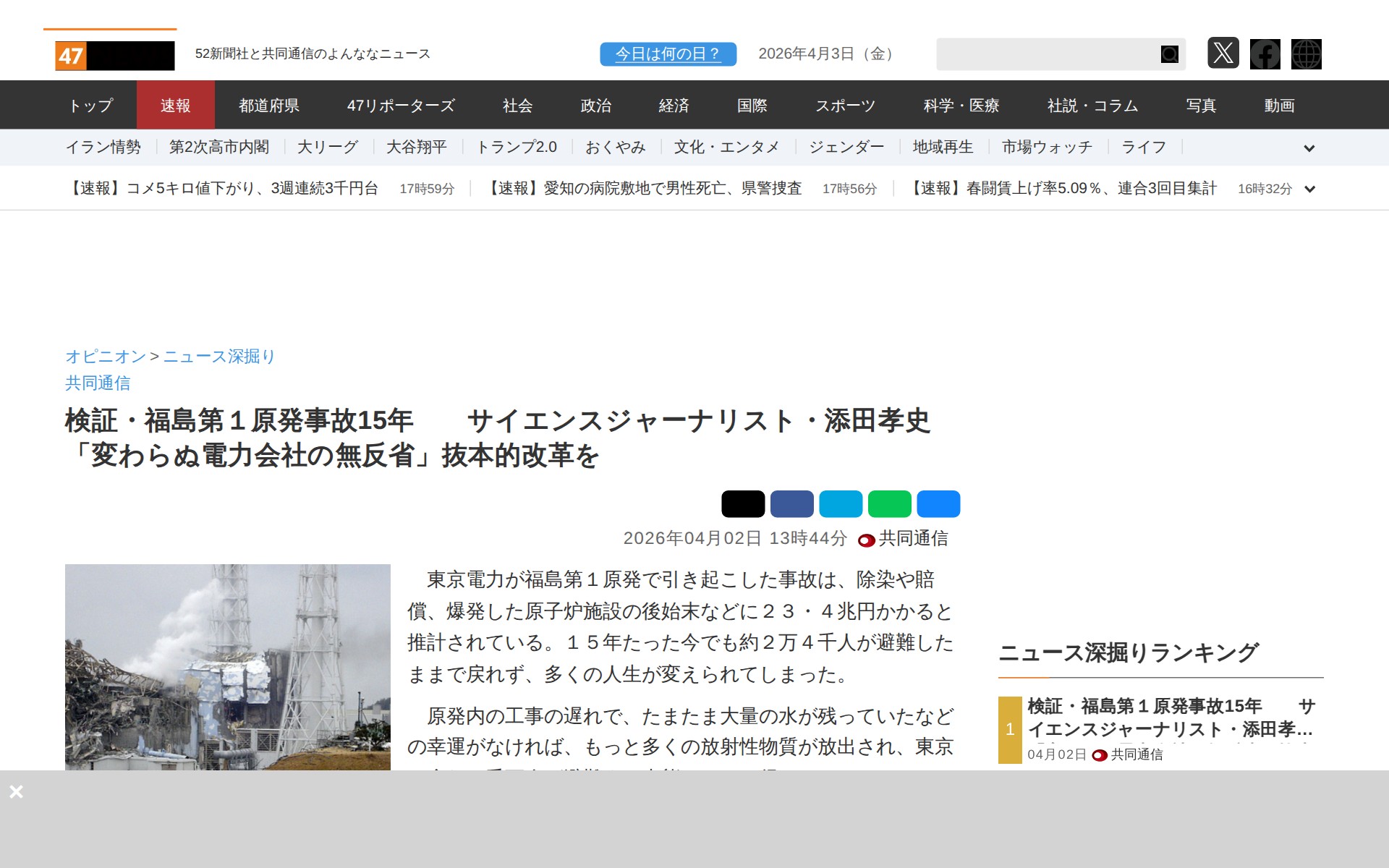Open the Facebook icon in header
Image resolution: width=1389 pixels, height=868 pixels.
[1265, 54]
